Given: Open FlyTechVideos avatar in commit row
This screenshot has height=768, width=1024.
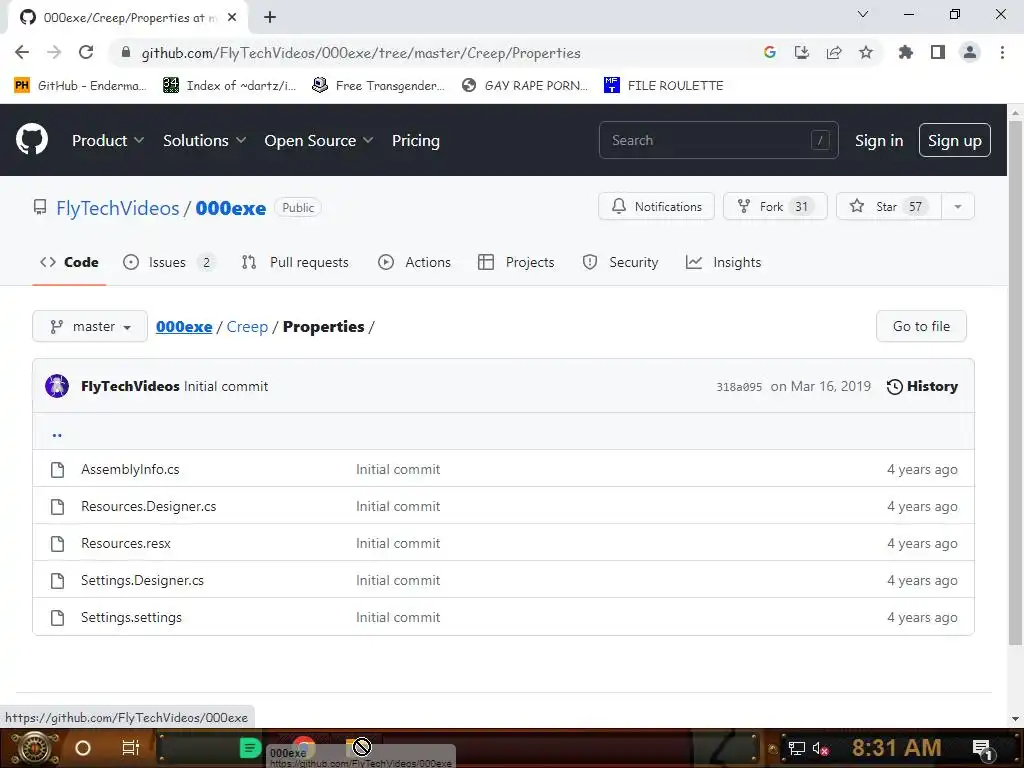Looking at the screenshot, I should (57, 386).
